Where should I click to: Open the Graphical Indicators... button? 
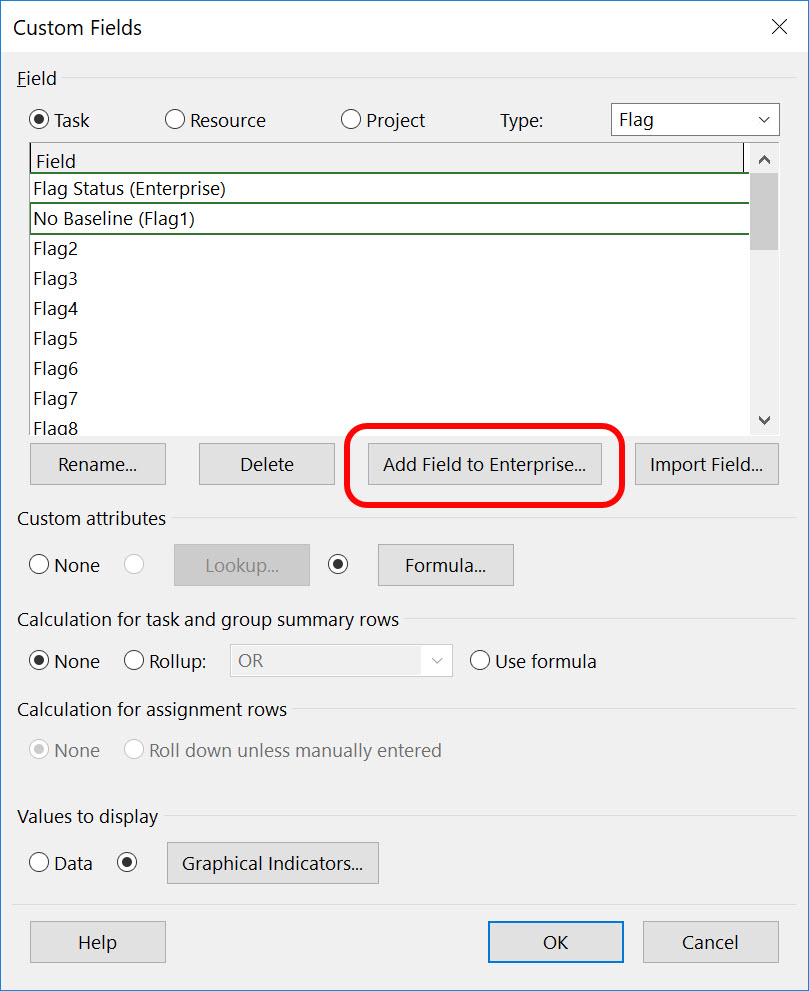[272, 863]
